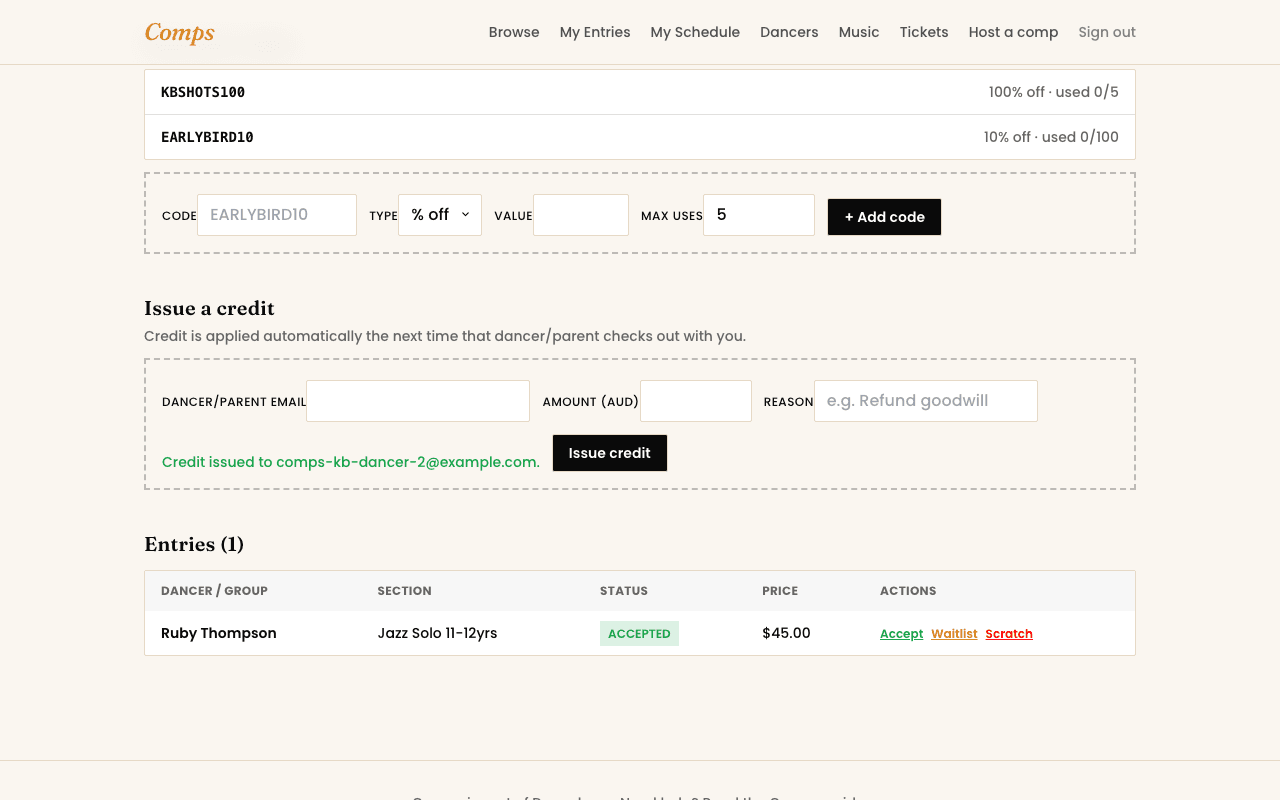Waitlist Ruby Thompson's entry
The height and width of the screenshot is (800, 1280).
[x=954, y=634]
